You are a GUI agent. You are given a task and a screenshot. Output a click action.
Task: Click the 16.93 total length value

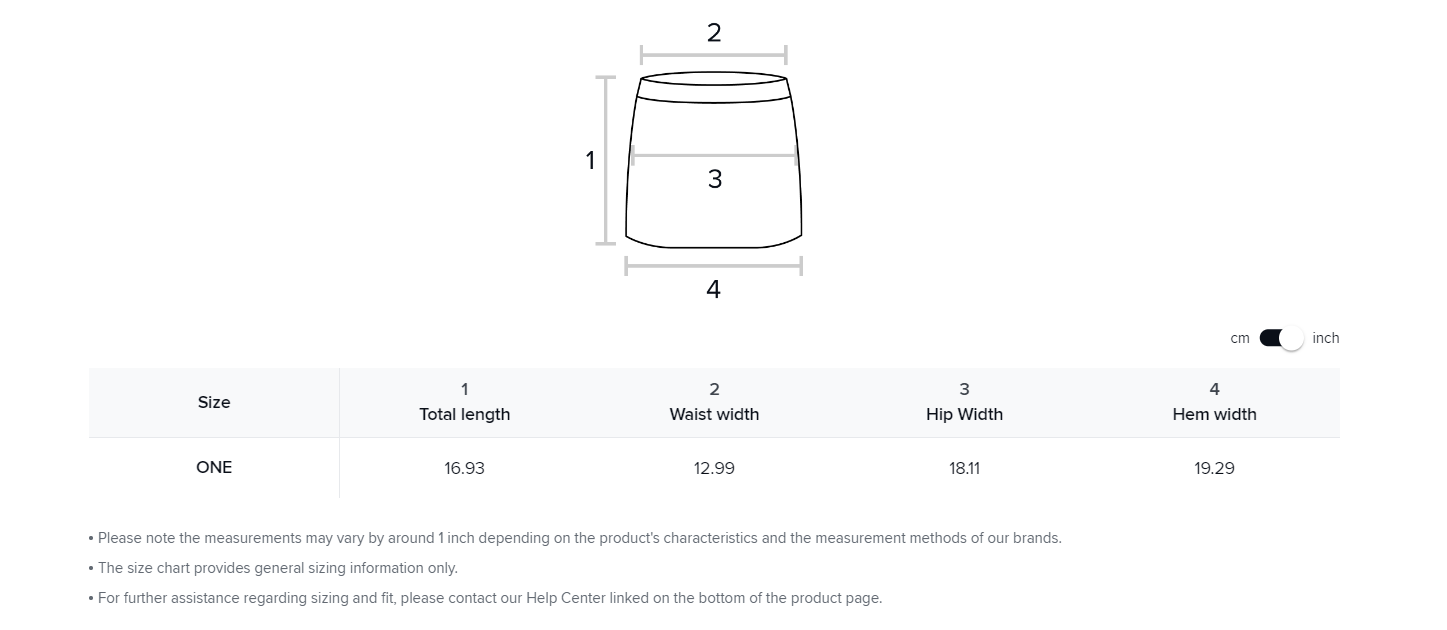click(x=464, y=468)
